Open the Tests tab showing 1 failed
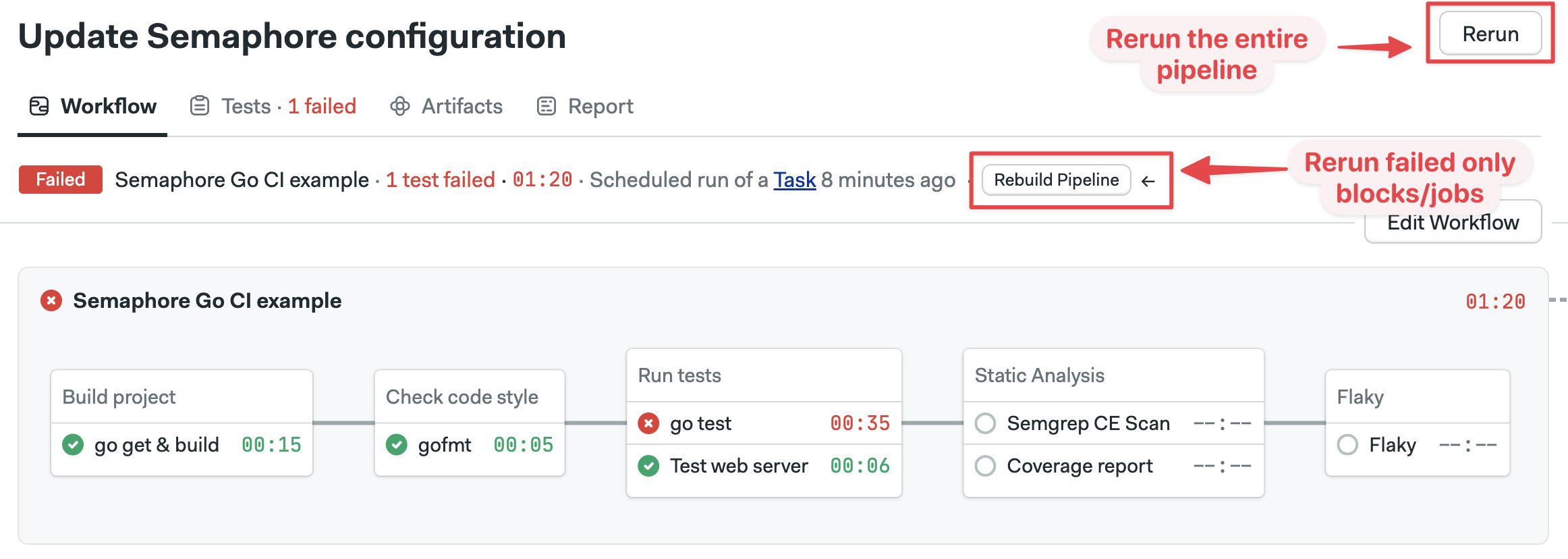 (273, 106)
